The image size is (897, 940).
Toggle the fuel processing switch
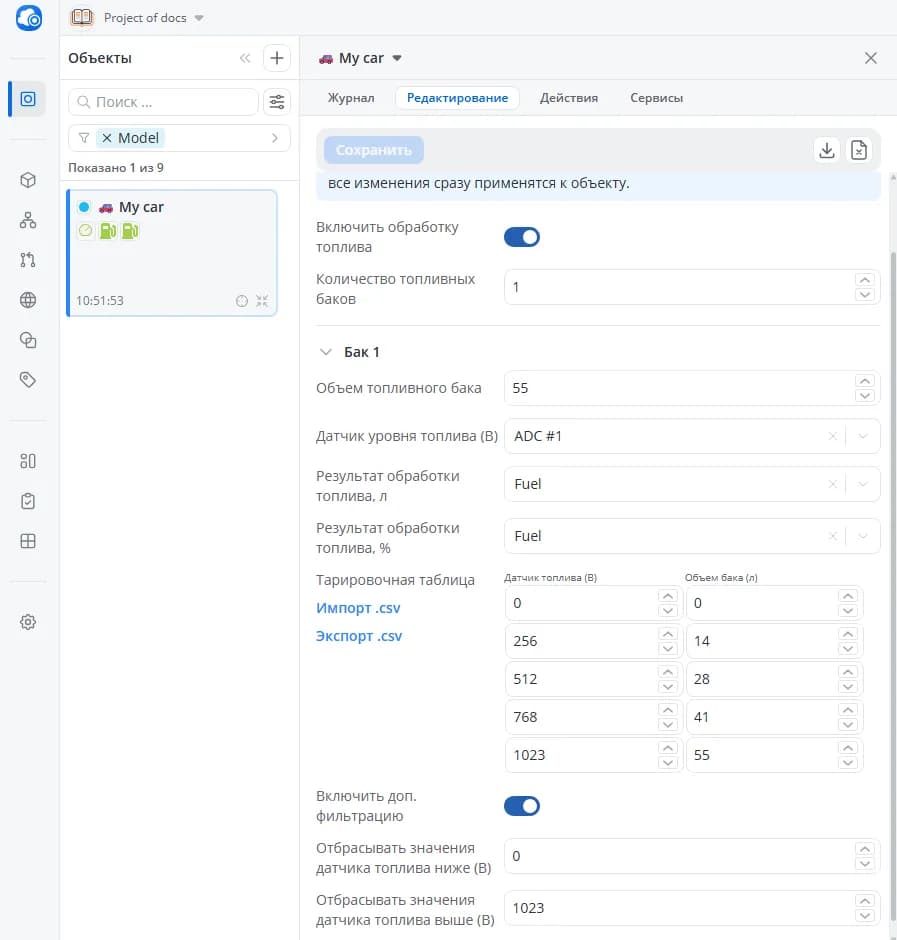(522, 237)
